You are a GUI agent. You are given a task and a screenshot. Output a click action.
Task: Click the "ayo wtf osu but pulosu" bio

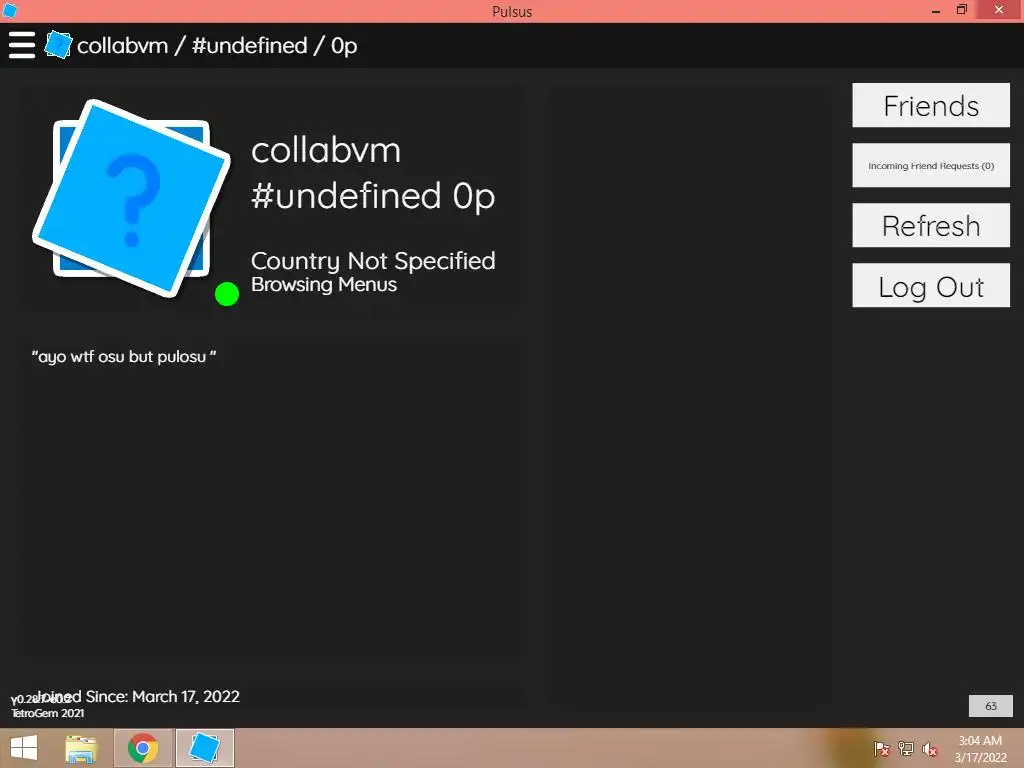point(124,357)
